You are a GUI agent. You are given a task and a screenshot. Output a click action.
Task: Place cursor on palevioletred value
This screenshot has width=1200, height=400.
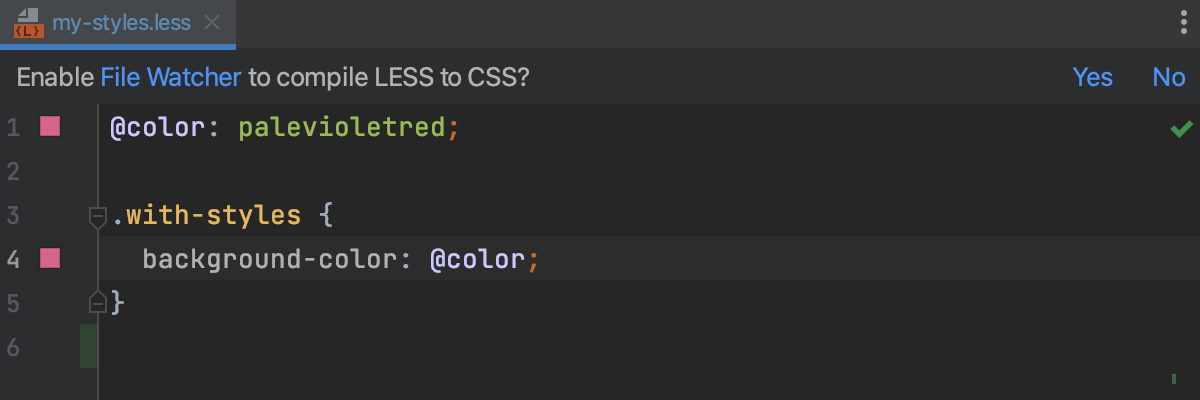[x=342, y=128]
